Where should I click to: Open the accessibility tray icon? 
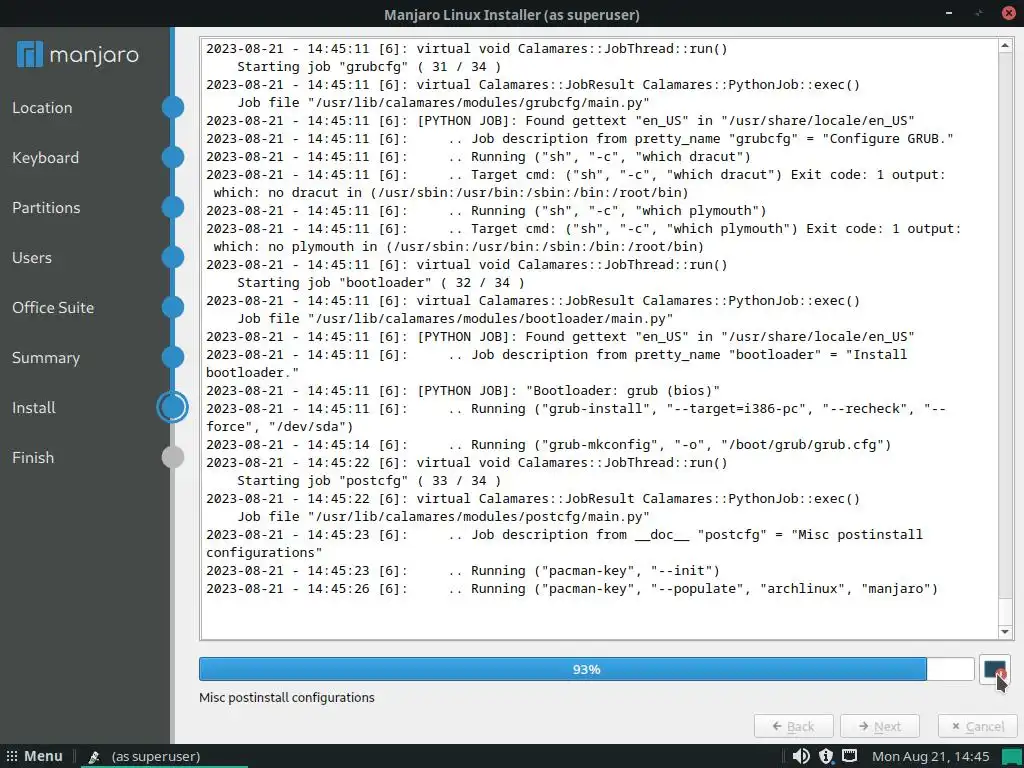pyautogui.click(x=825, y=756)
